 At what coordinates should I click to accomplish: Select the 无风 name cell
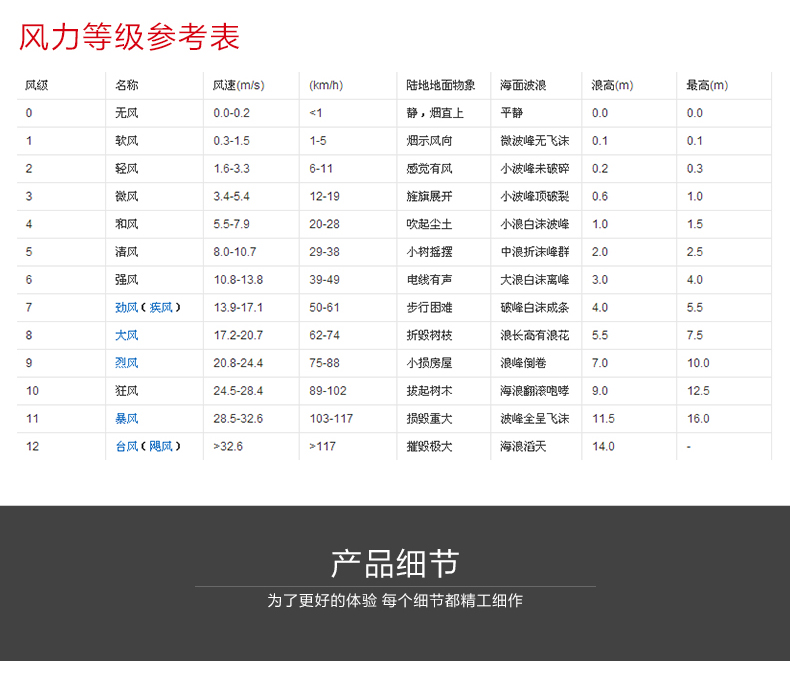click(x=126, y=113)
